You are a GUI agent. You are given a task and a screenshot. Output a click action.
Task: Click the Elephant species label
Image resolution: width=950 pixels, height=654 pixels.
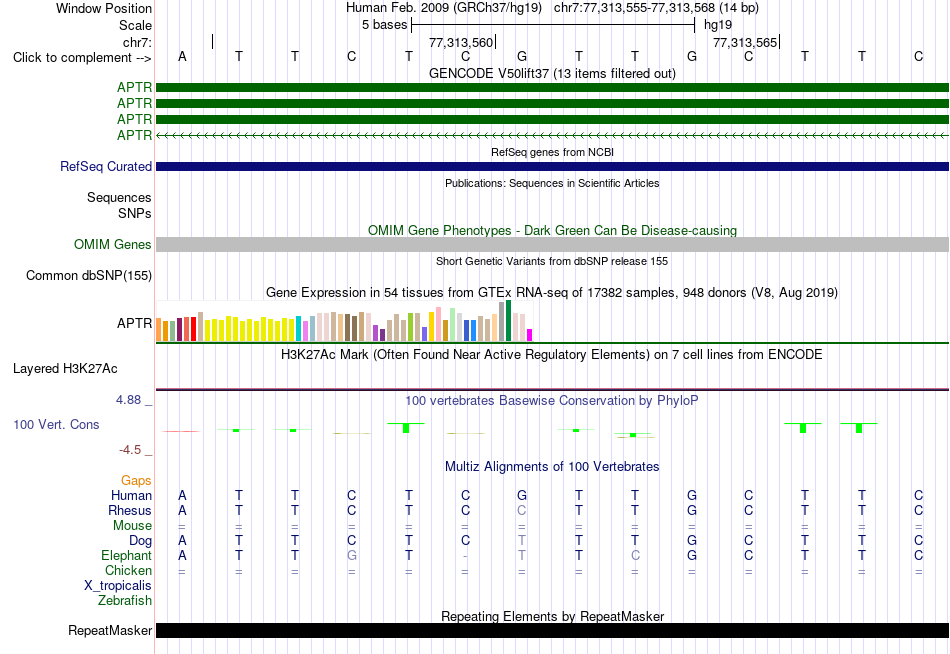point(127,555)
